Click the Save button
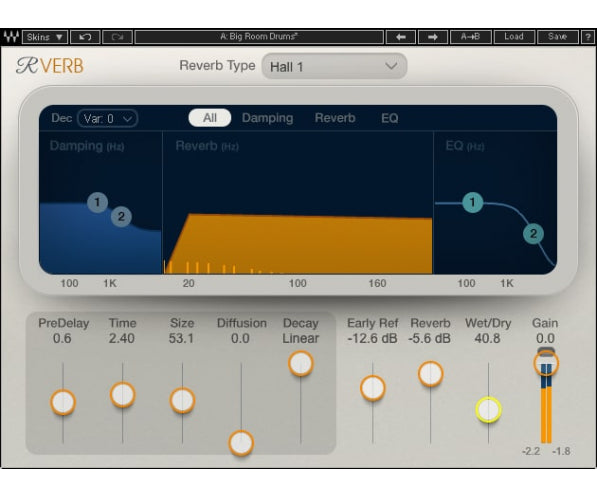 tap(557, 37)
